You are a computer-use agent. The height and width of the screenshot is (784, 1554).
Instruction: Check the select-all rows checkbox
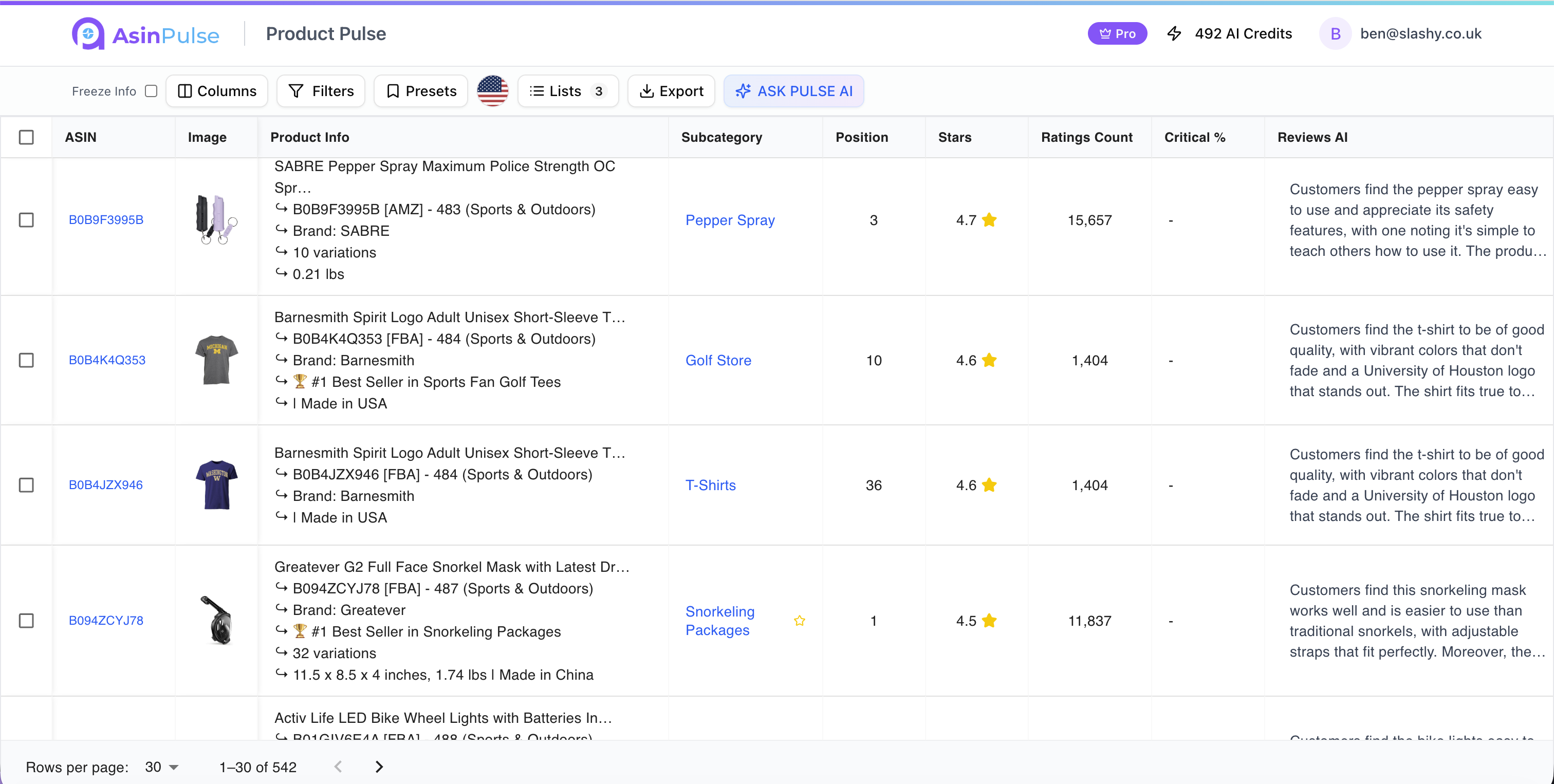point(27,138)
